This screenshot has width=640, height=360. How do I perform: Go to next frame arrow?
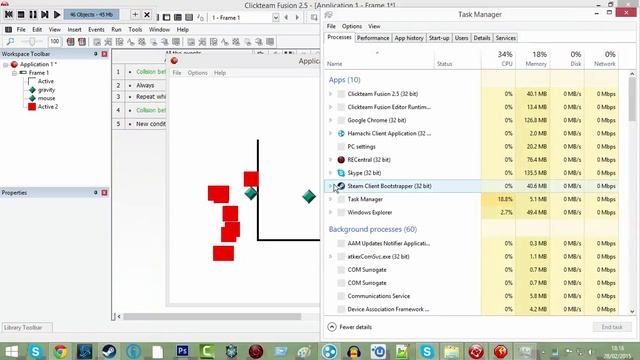click(x=297, y=18)
